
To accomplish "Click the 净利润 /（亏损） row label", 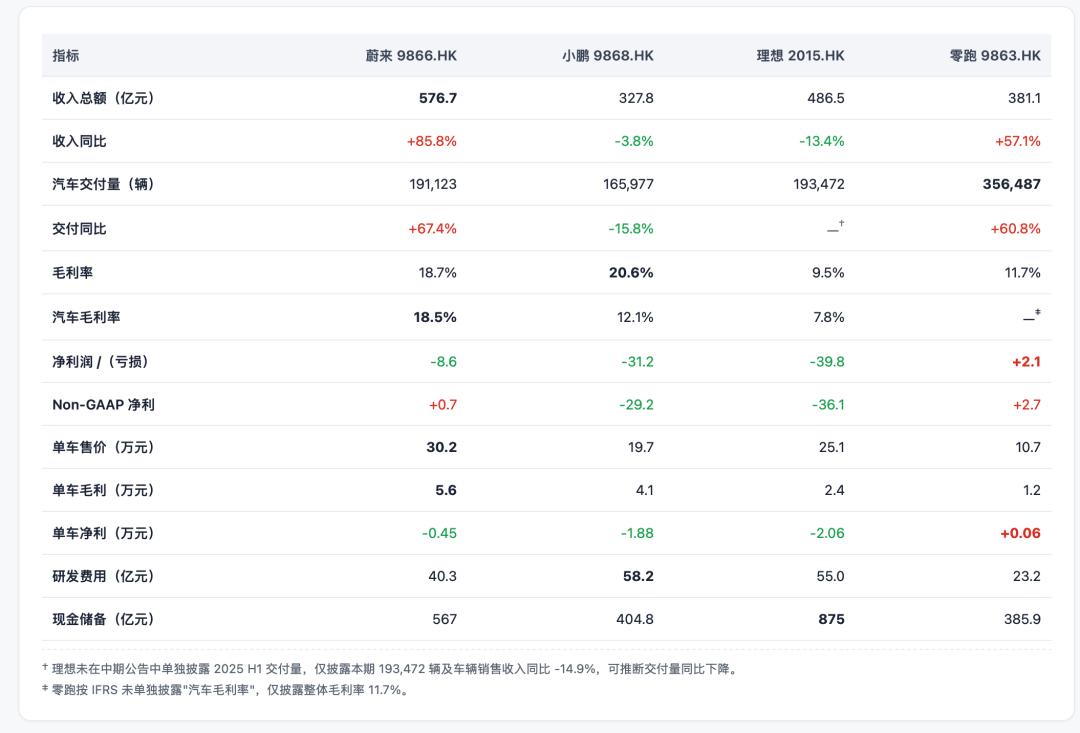I will pyautogui.click(x=103, y=362).
